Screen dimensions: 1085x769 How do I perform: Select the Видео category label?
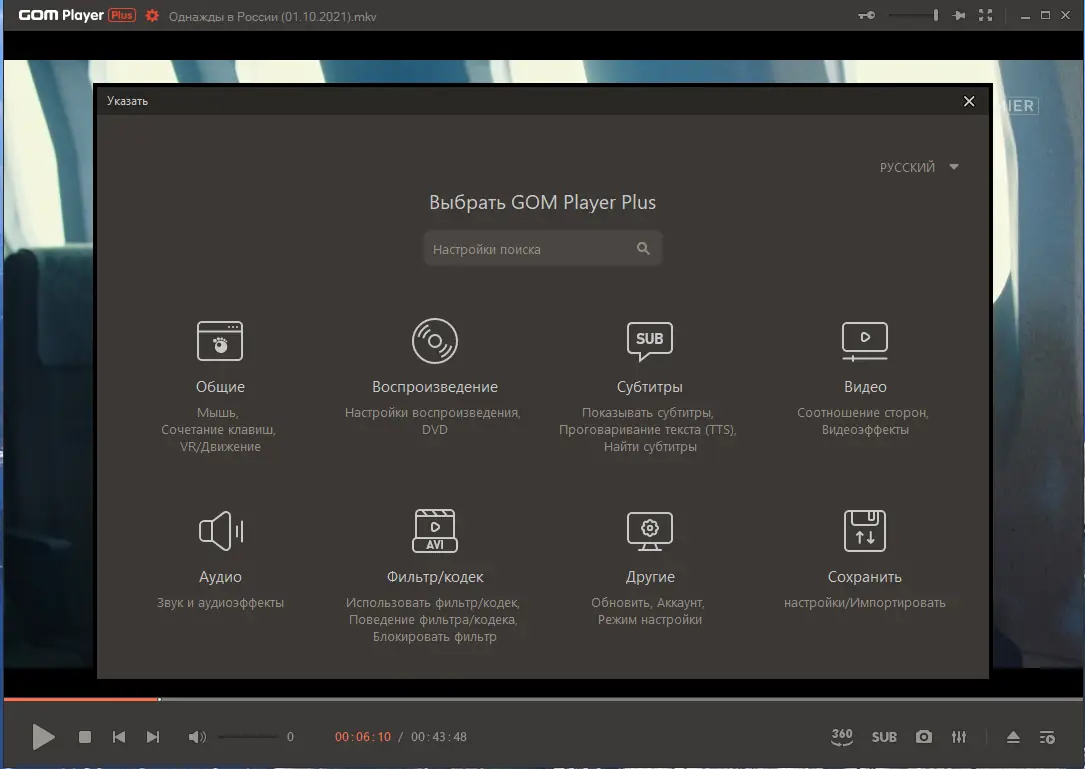[x=865, y=387]
